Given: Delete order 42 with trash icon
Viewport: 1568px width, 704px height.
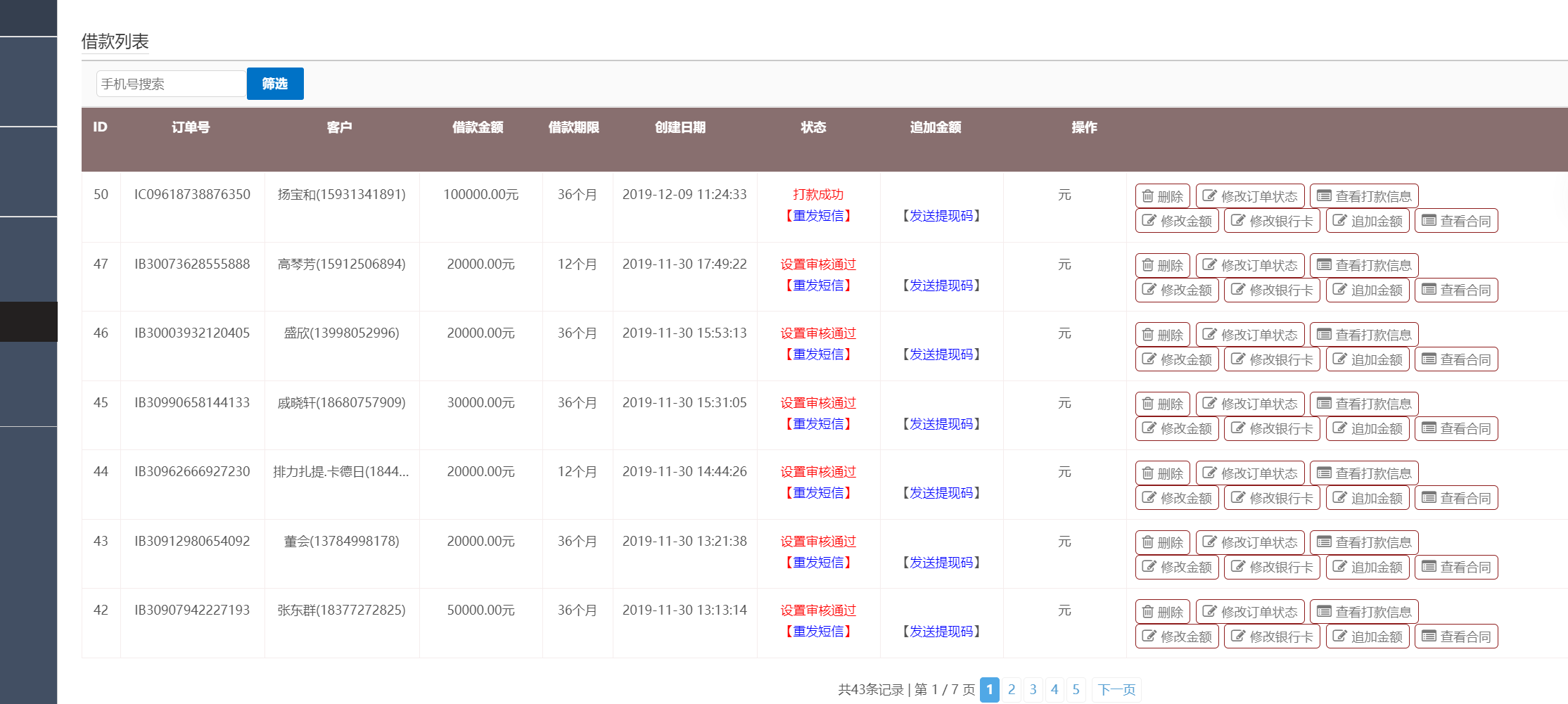Looking at the screenshot, I should [1162, 611].
